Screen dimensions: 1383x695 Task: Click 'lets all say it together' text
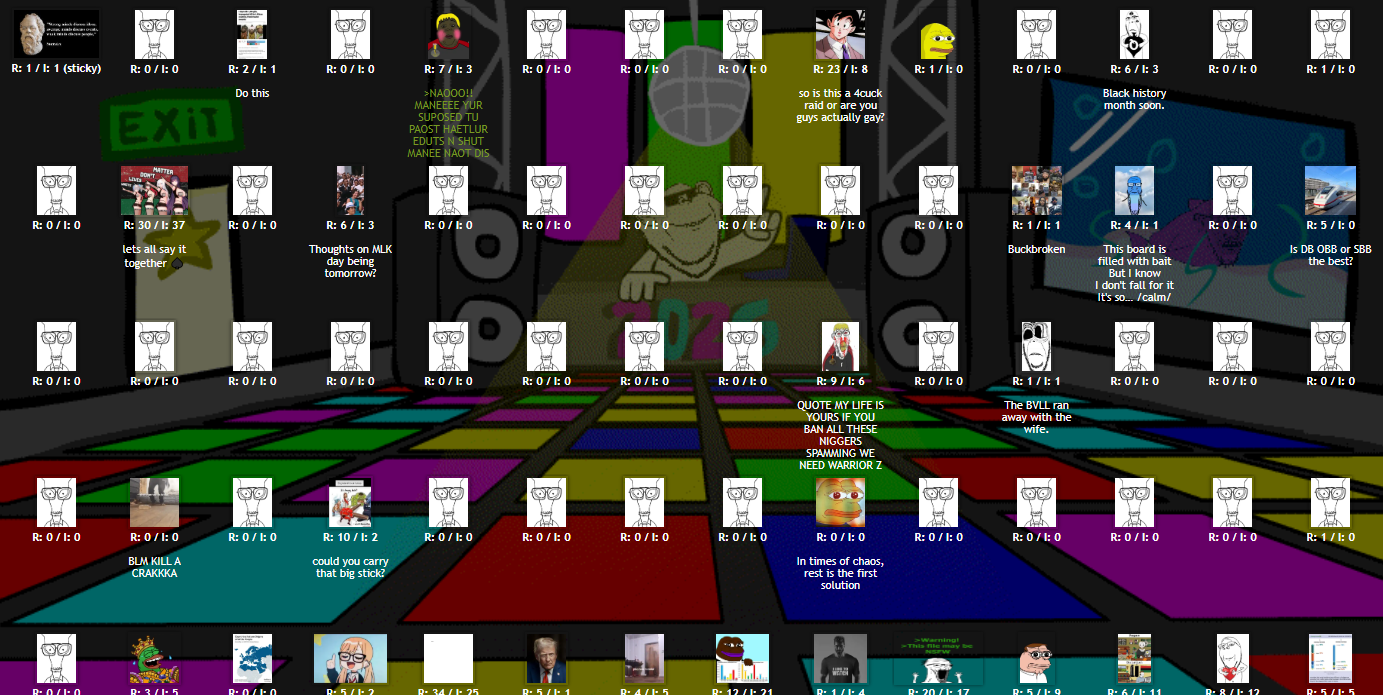click(x=154, y=255)
